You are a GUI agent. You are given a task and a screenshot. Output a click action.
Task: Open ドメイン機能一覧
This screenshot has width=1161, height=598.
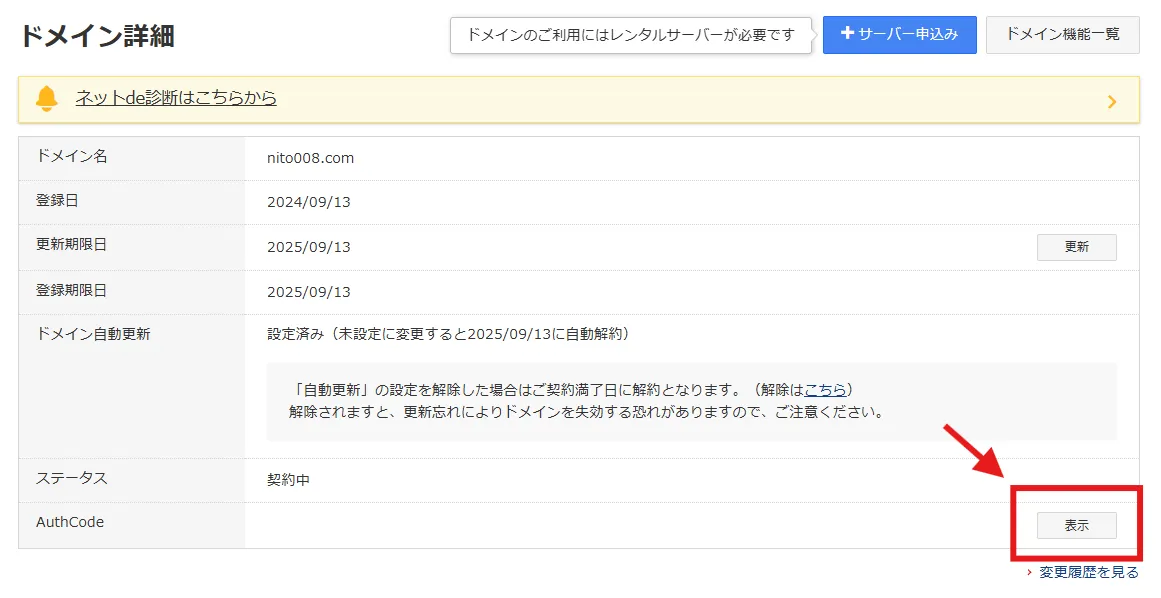pos(1063,34)
